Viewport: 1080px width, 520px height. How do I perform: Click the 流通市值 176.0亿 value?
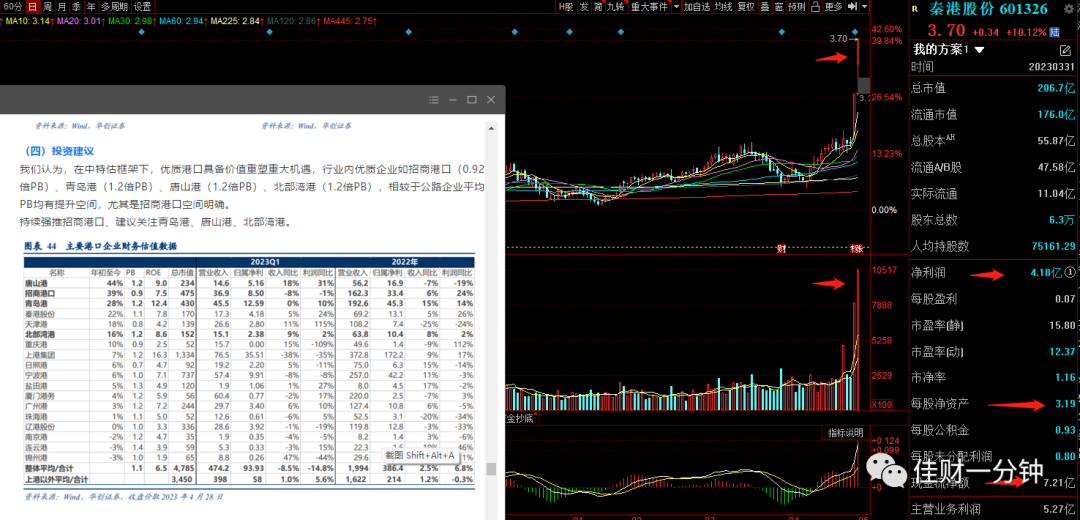pyautogui.click(x=1056, y=114)
